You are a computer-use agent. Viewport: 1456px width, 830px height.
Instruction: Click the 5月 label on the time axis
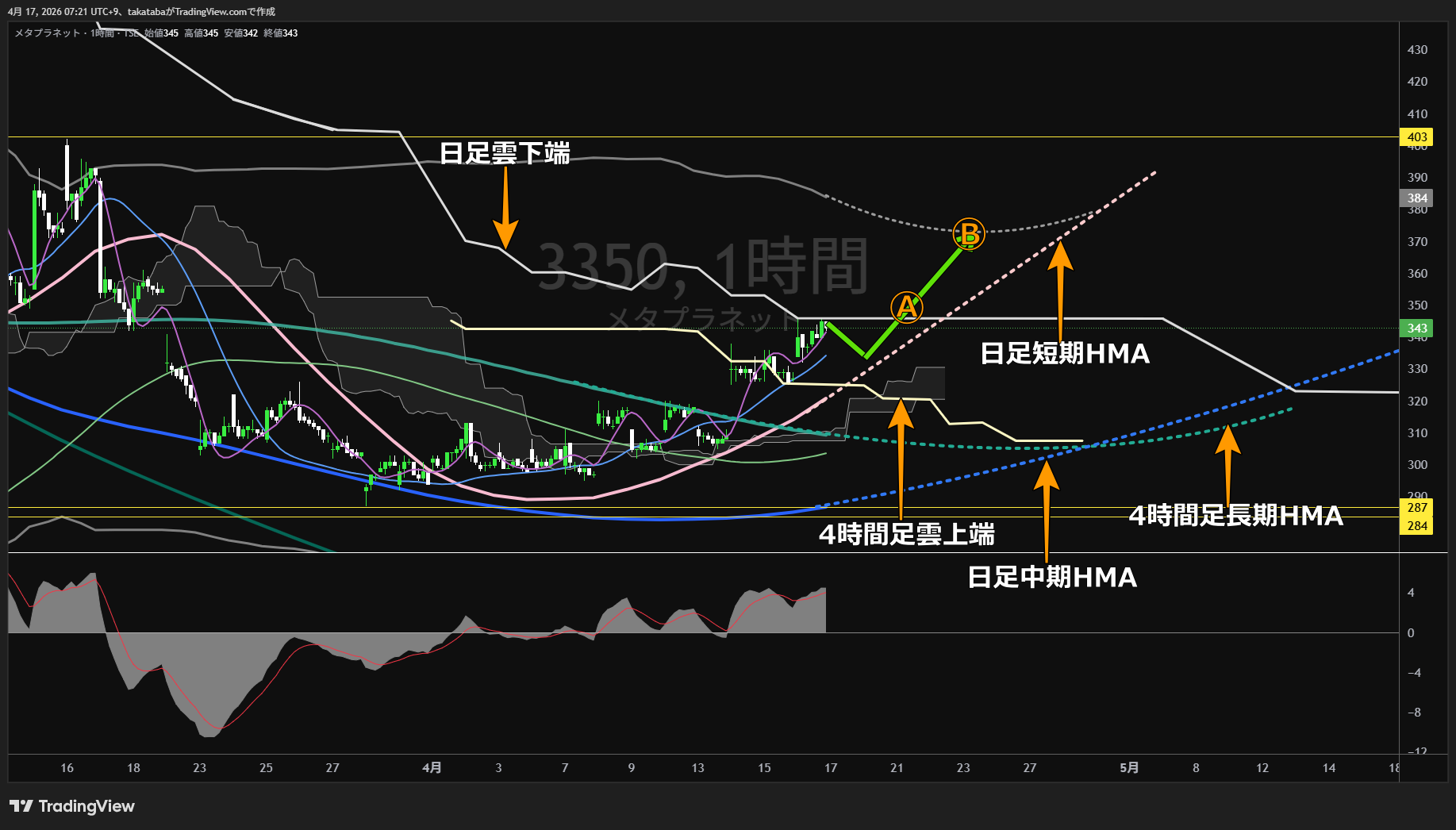1129,767
